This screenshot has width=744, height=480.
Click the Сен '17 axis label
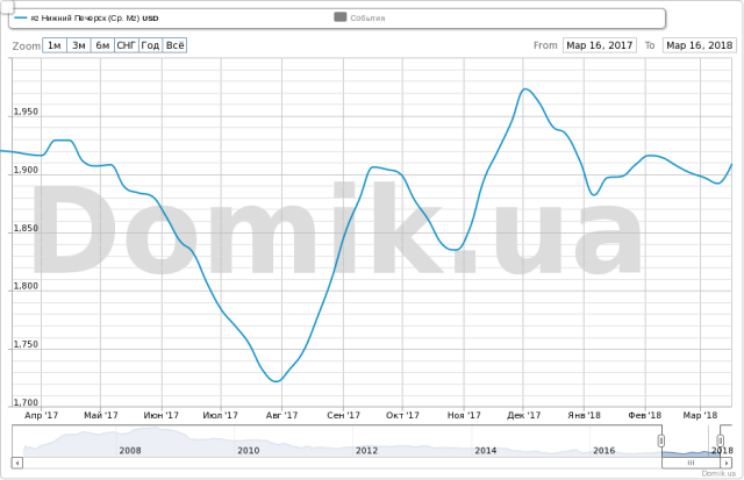point(344,415)
